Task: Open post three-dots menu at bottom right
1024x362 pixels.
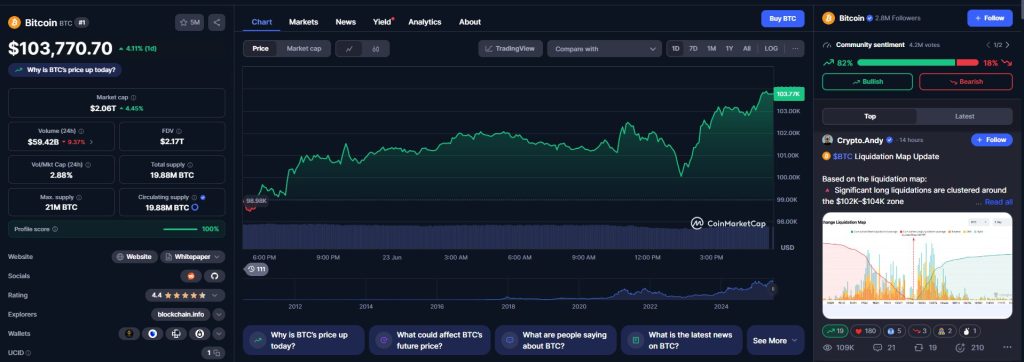Action: [1007, 347]
